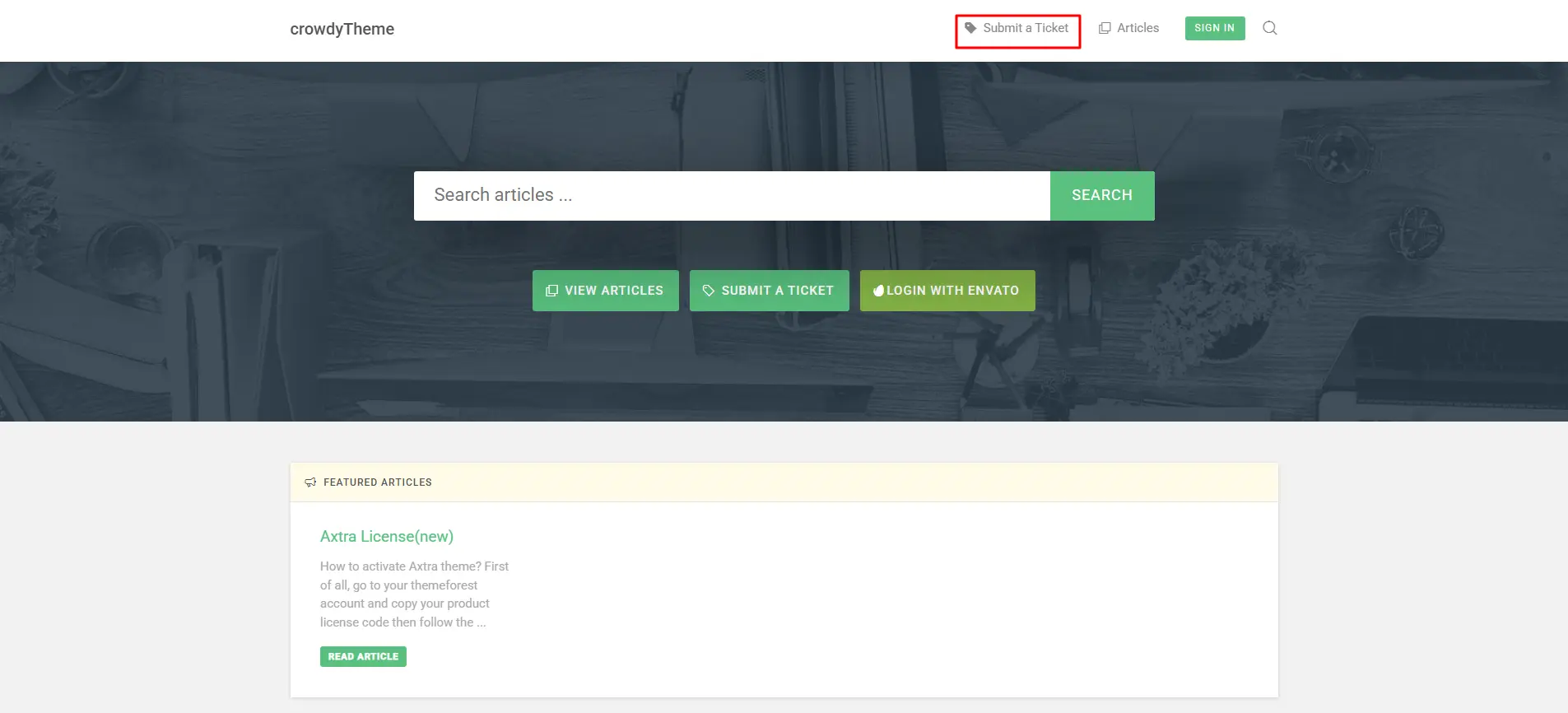Click the Axtra article excerpt text
This screenshot has width=1568, height=713.
point(415,594)
